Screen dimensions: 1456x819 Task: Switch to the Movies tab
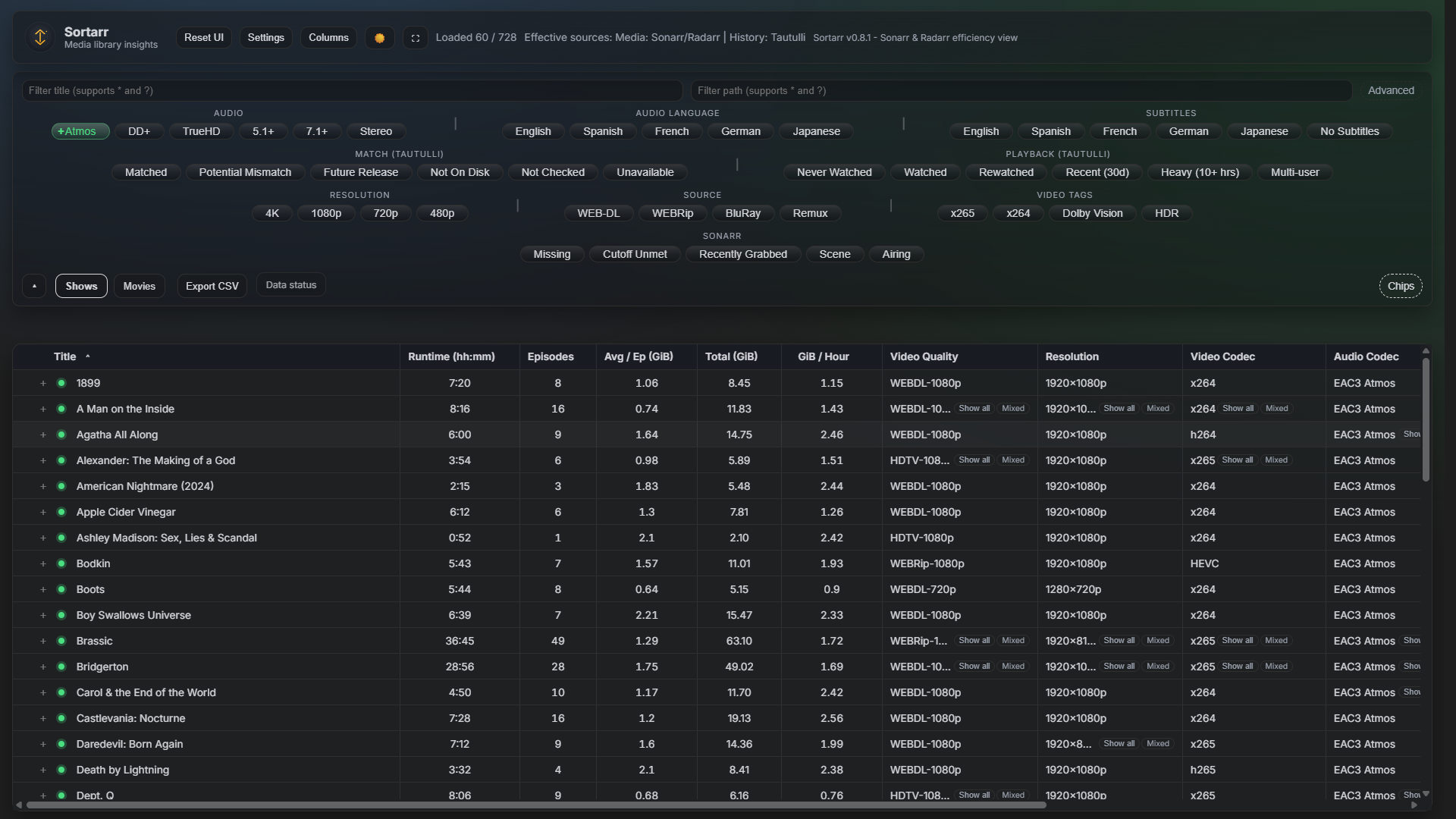(x=140, y=286)
